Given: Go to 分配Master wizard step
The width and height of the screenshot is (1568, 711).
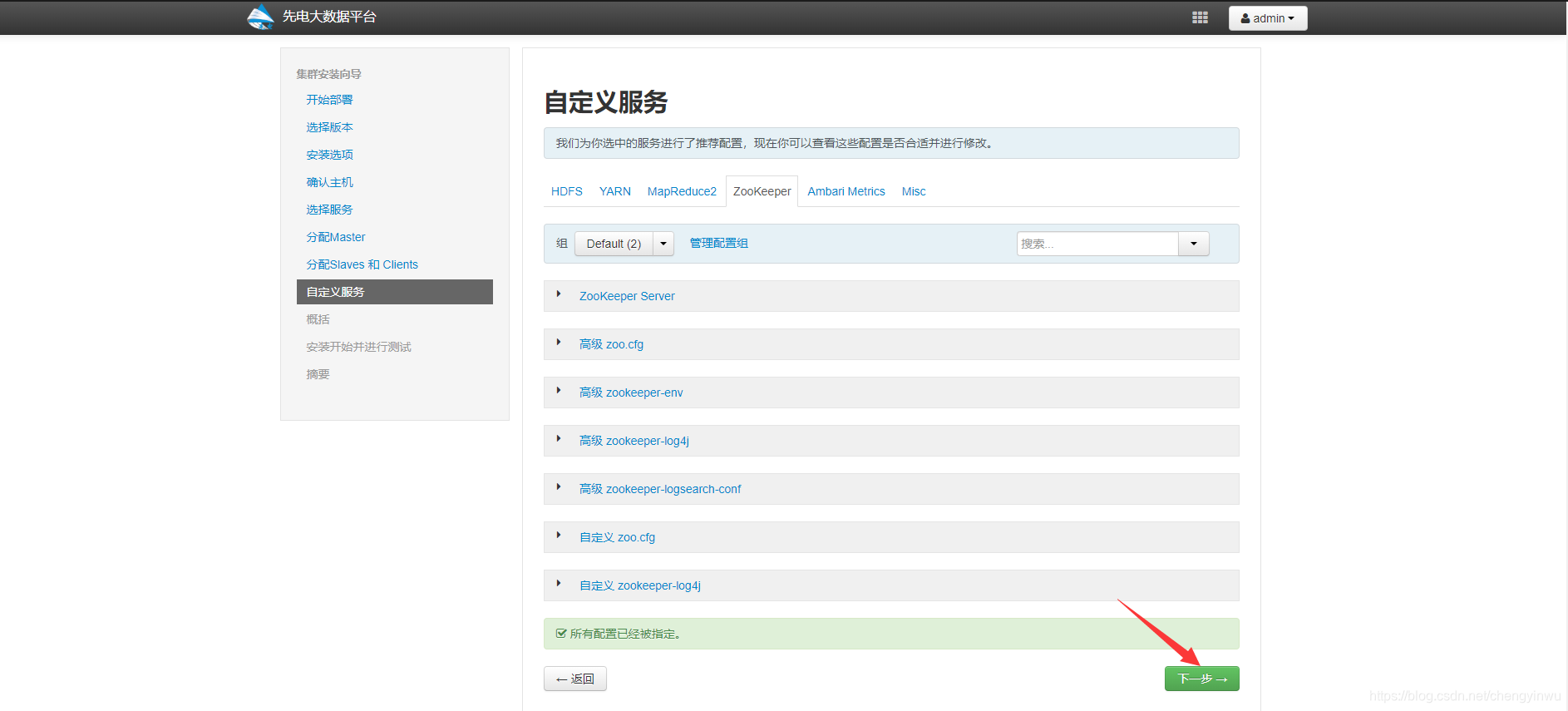Looking at the screenshot, I should [336, 237].
